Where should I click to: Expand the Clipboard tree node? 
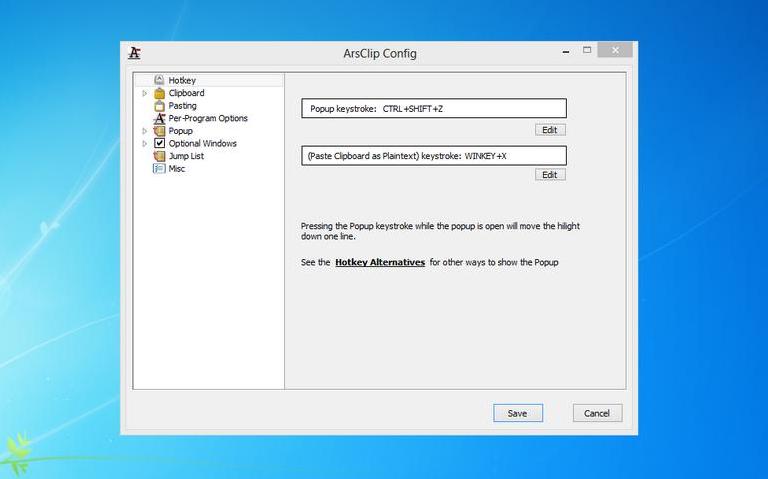coord(144,93)
